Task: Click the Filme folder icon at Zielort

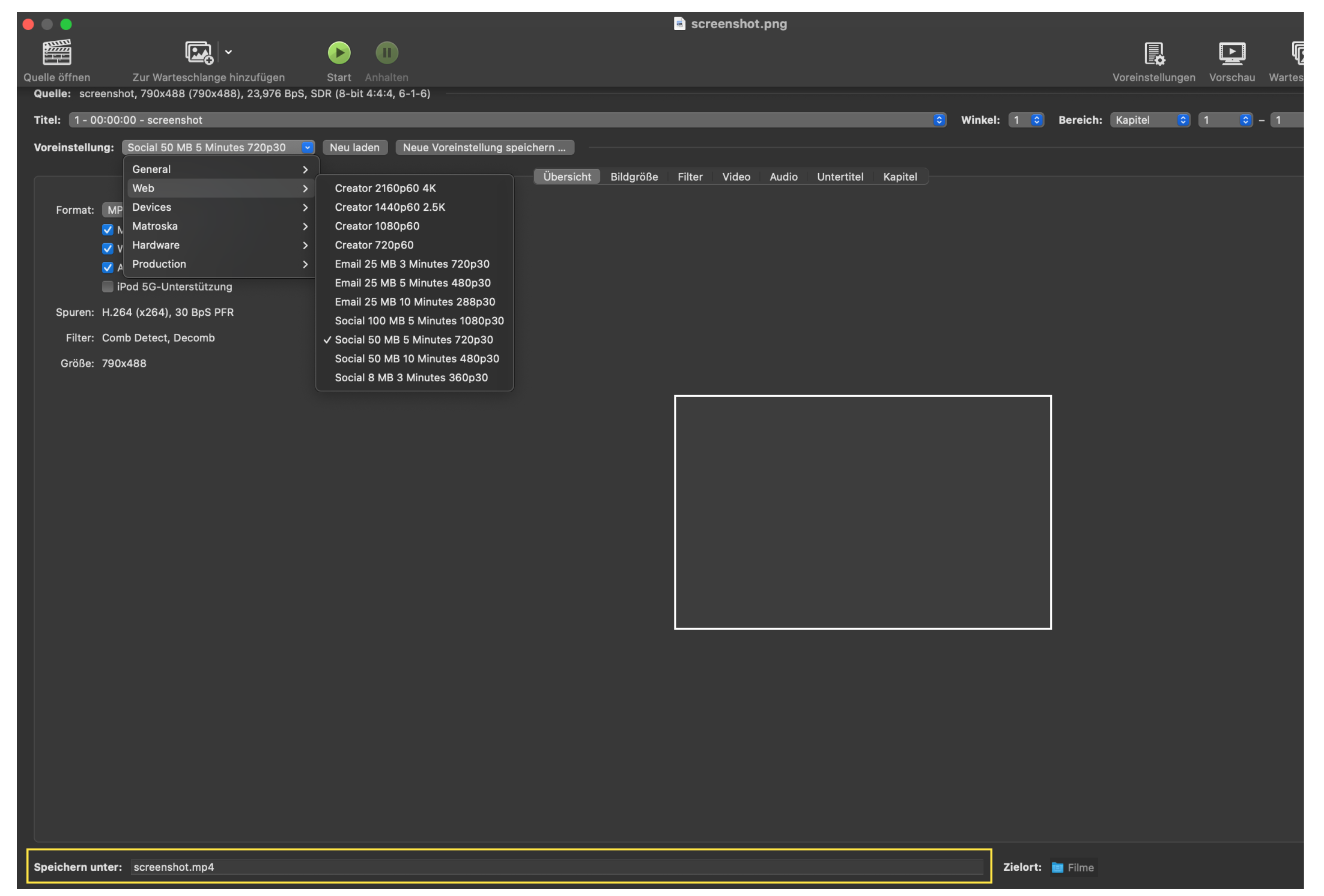Action: pos(1057,867)
